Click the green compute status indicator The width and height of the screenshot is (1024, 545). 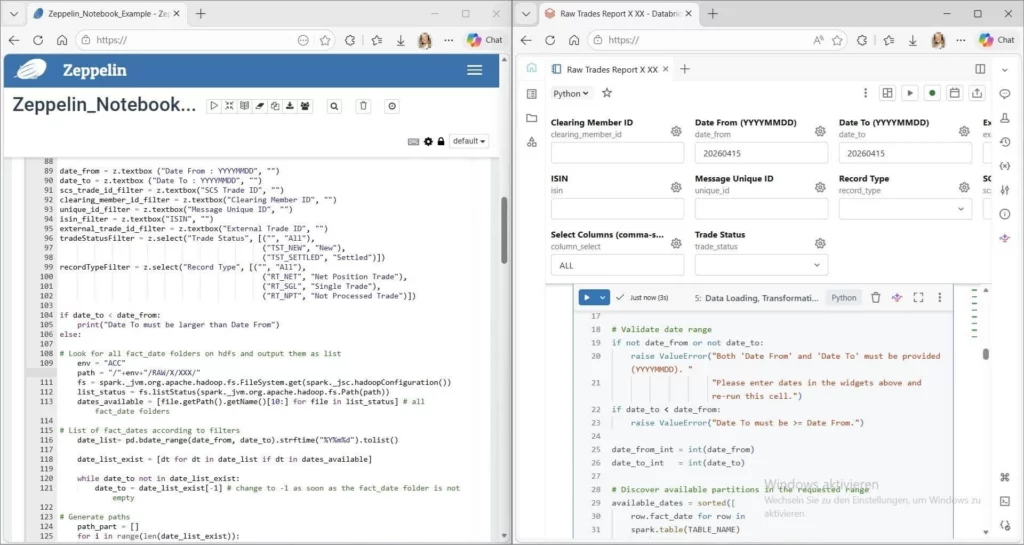(x=932, y=93)
